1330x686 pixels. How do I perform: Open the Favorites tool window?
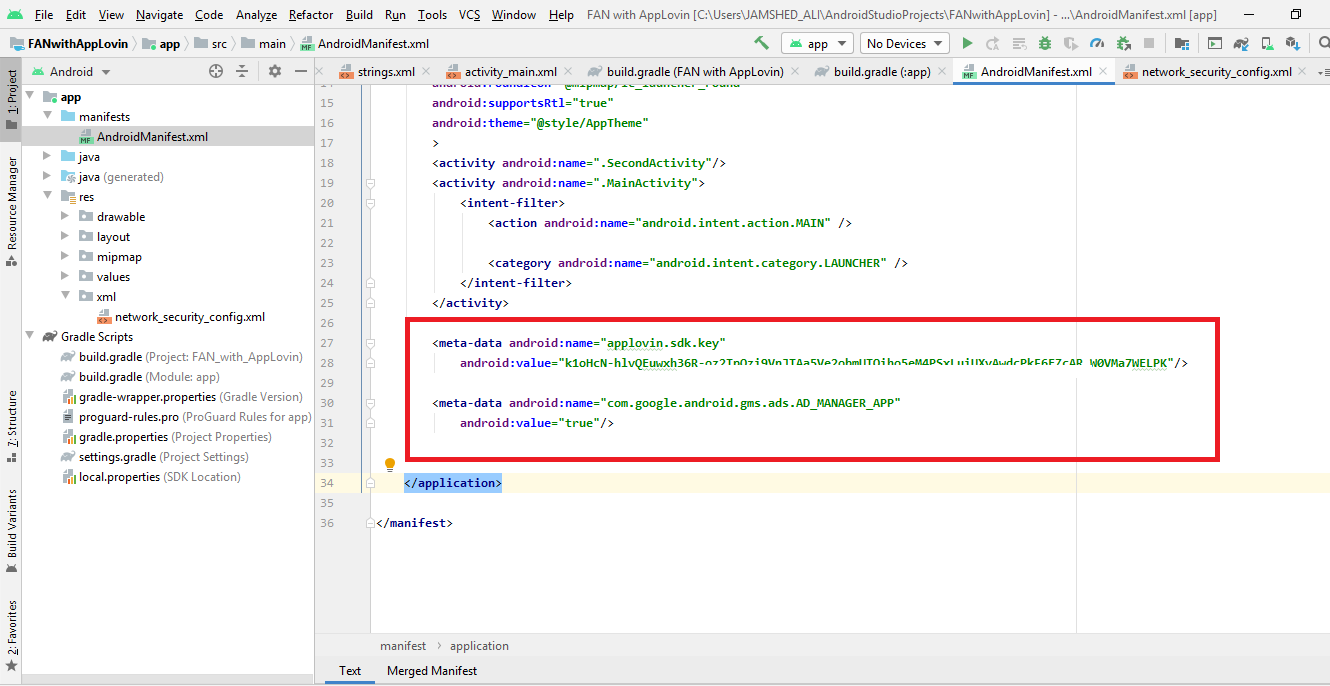pos(12,635)
